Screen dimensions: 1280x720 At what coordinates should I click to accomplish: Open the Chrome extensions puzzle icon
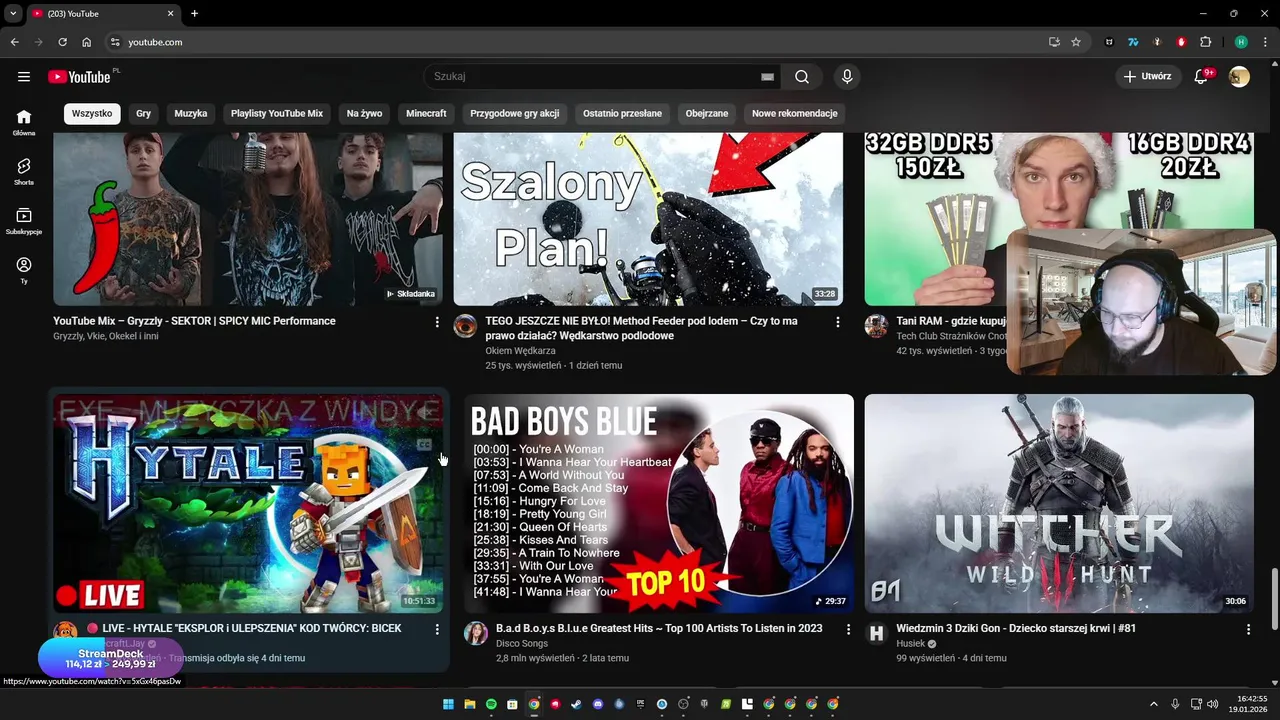tap(1205, 42)
